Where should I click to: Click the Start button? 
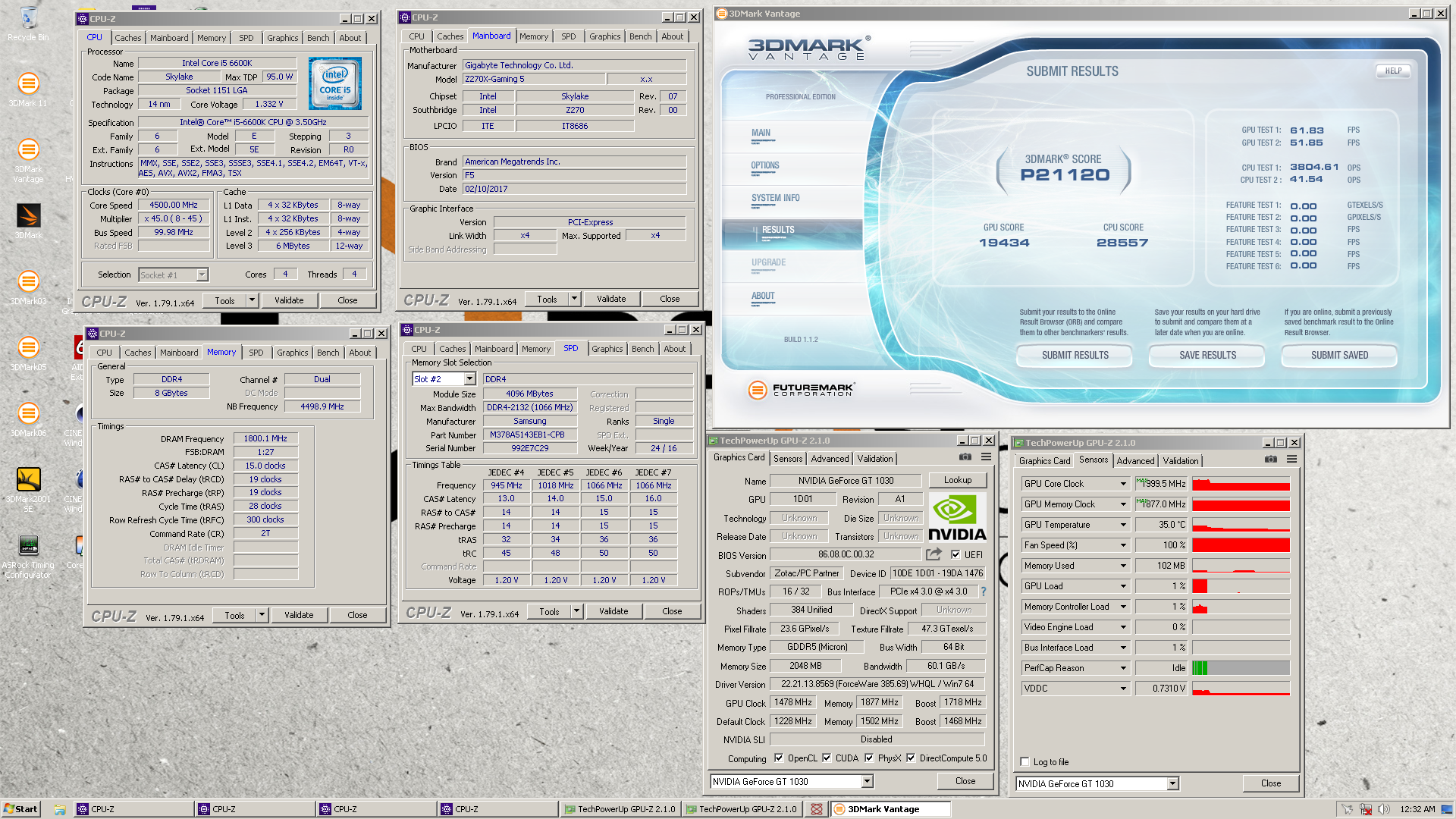pos(20,809)
